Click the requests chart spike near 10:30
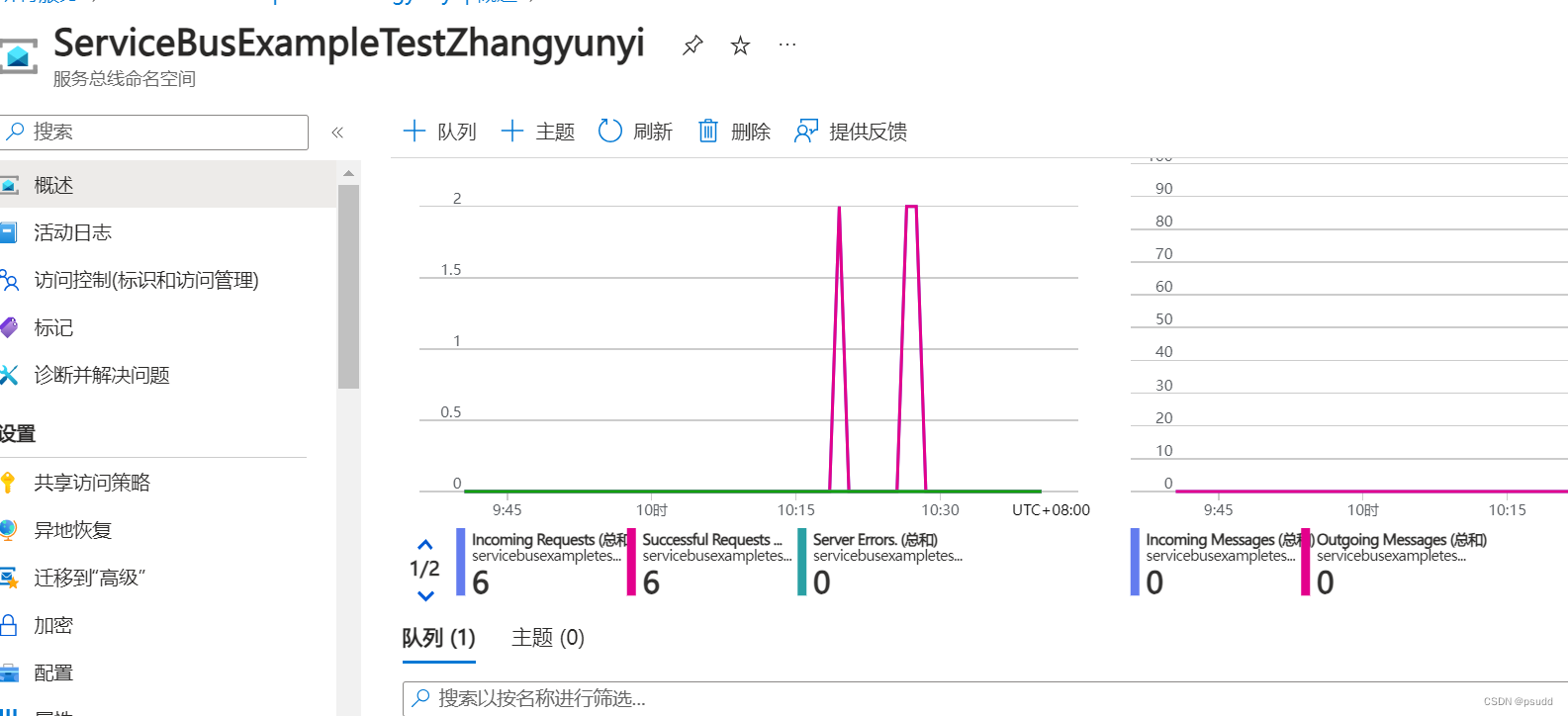The image size is (1568, 716). coord(911,346)
